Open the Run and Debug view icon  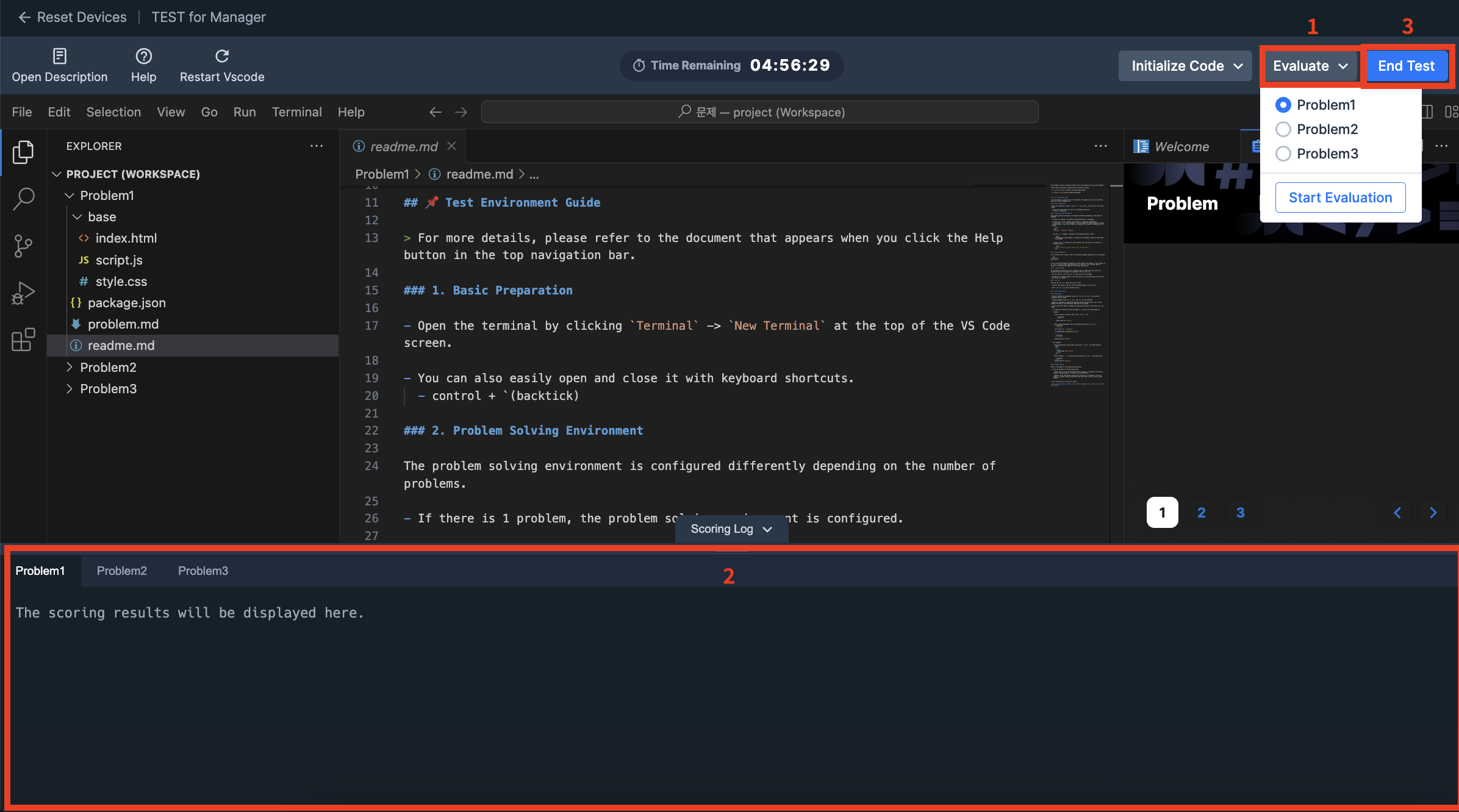[x=23, y=293]
